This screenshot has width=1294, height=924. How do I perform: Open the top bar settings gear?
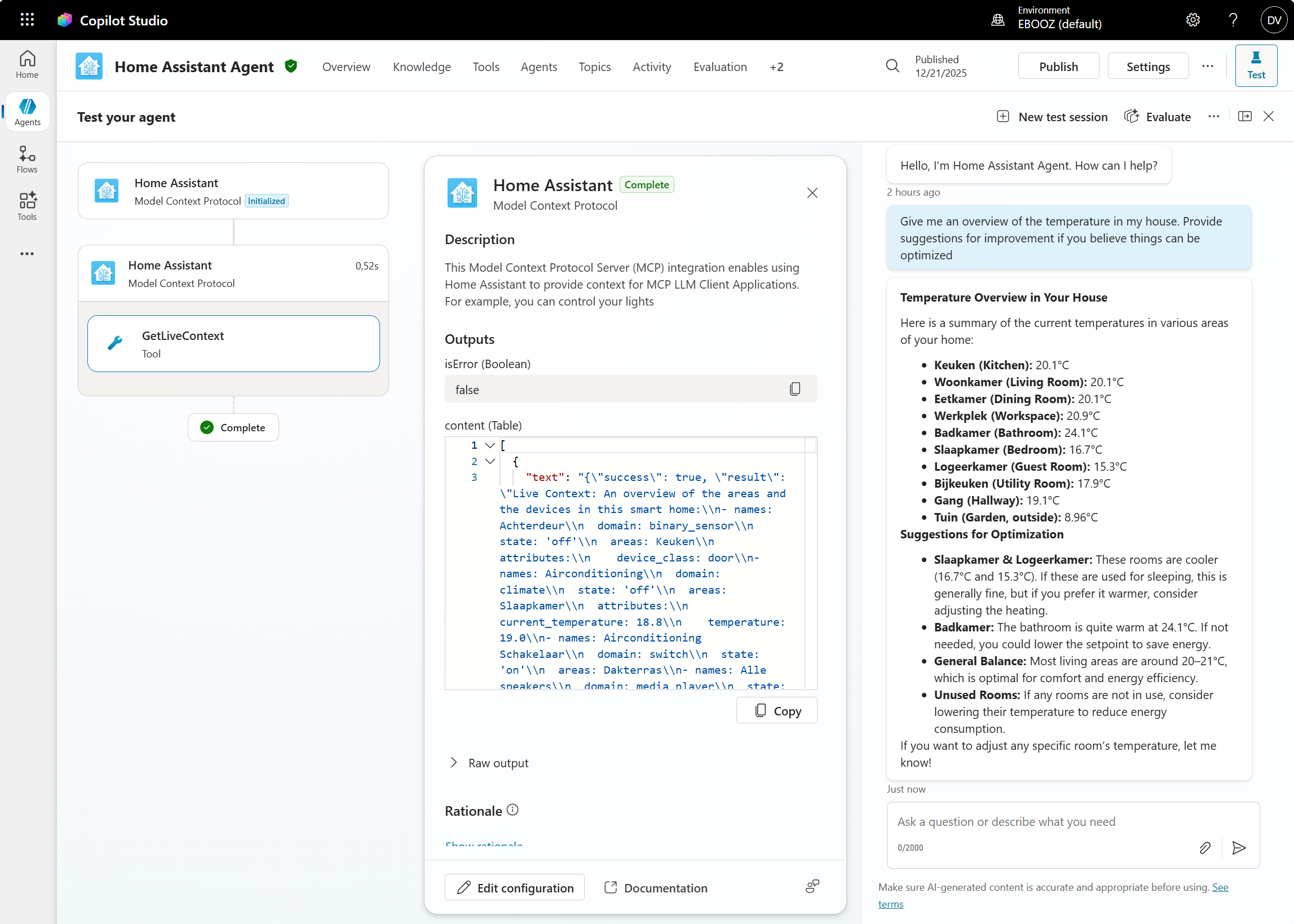coord(1193,20)
